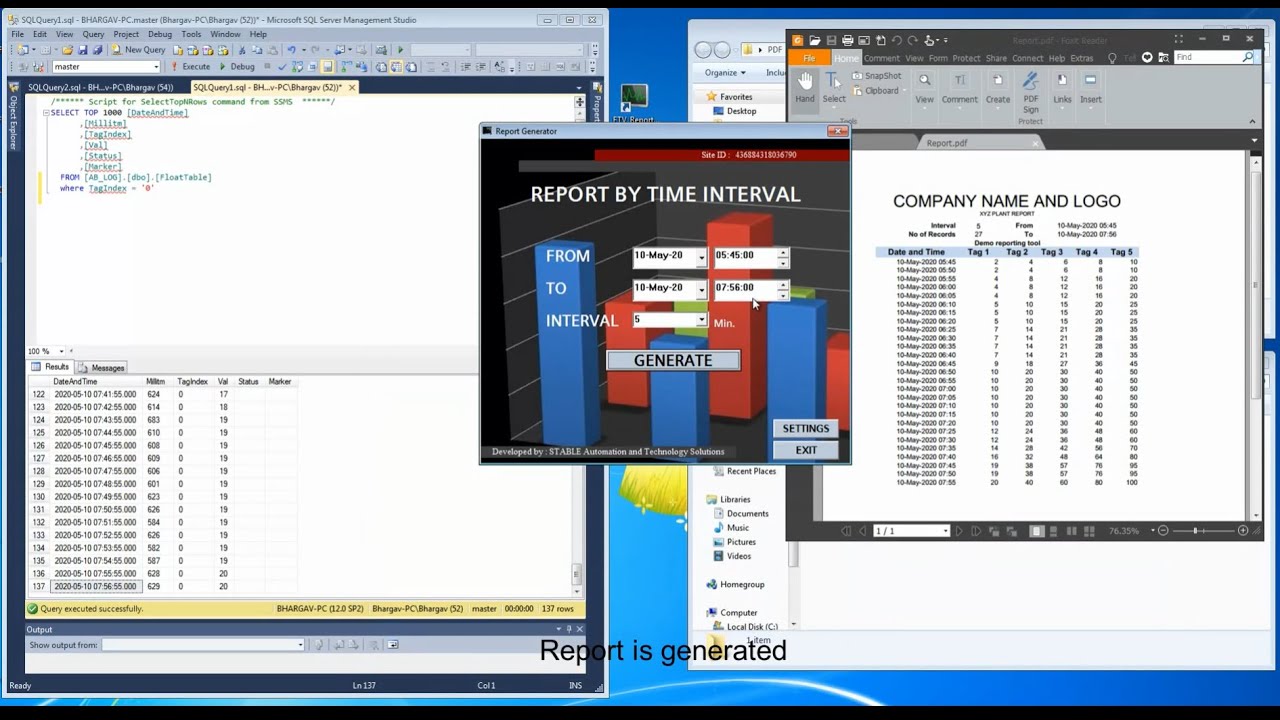The image size is (1280, 720).
Task: Collapse the Foxit ribbon with the chevron
Action: pos(1252,122)
